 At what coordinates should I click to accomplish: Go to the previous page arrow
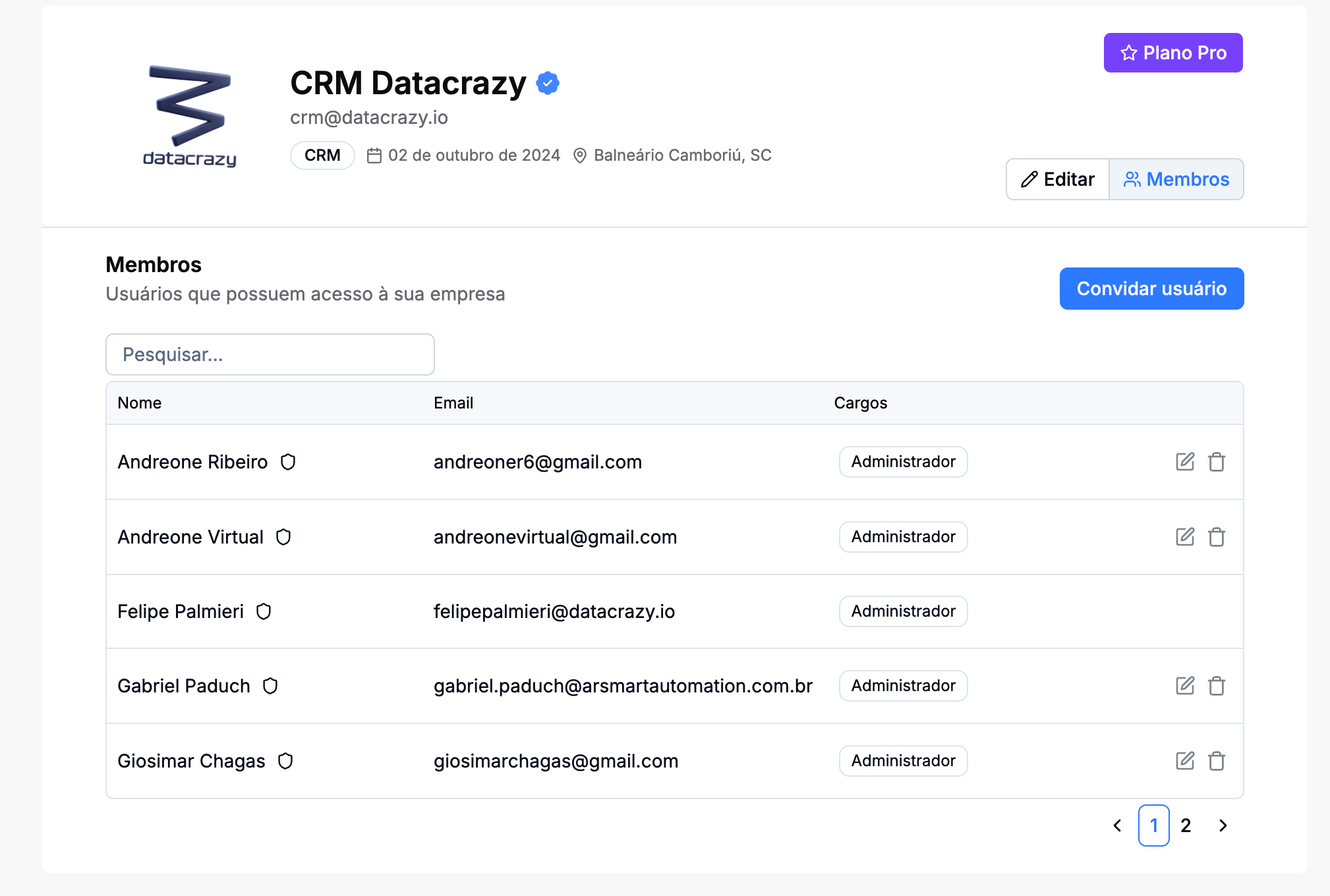[x=1117, y=826]
